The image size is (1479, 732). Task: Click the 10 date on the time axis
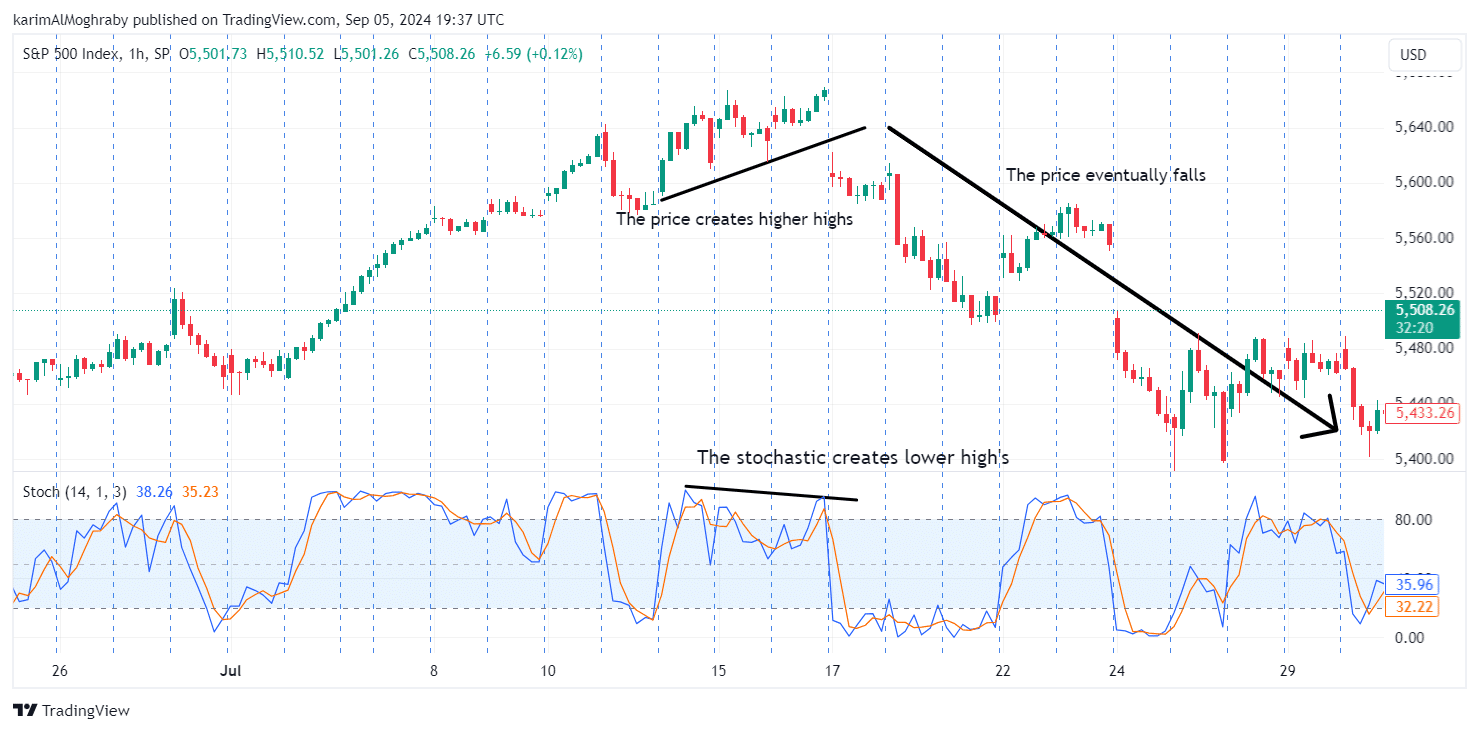click(x=546, y=670)
